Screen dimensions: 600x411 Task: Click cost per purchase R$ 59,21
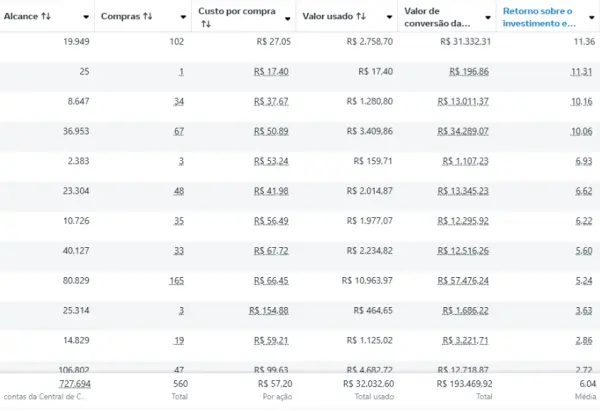click(271, 340)
